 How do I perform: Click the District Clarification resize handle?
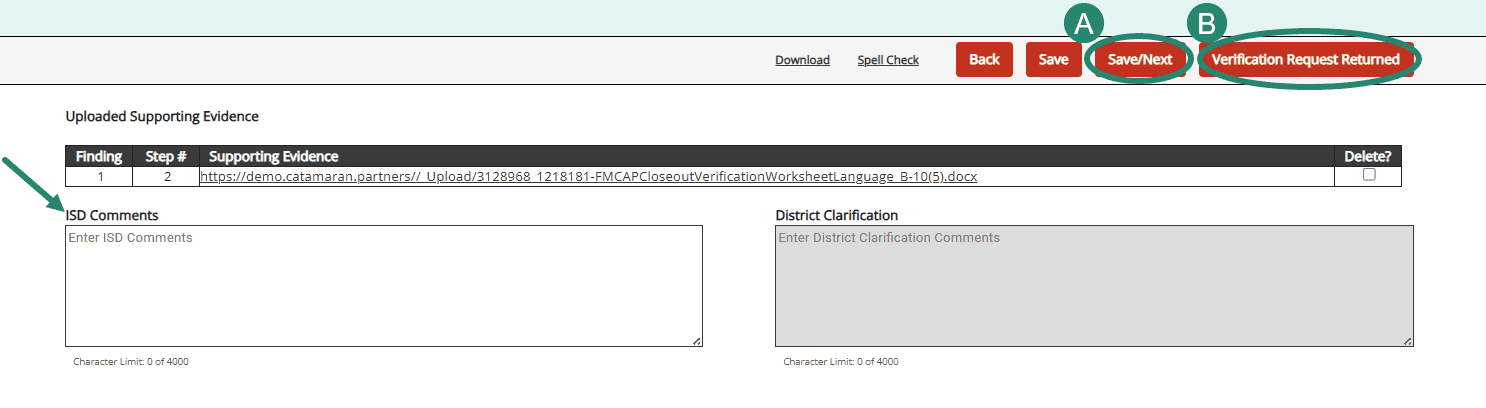1408,341
